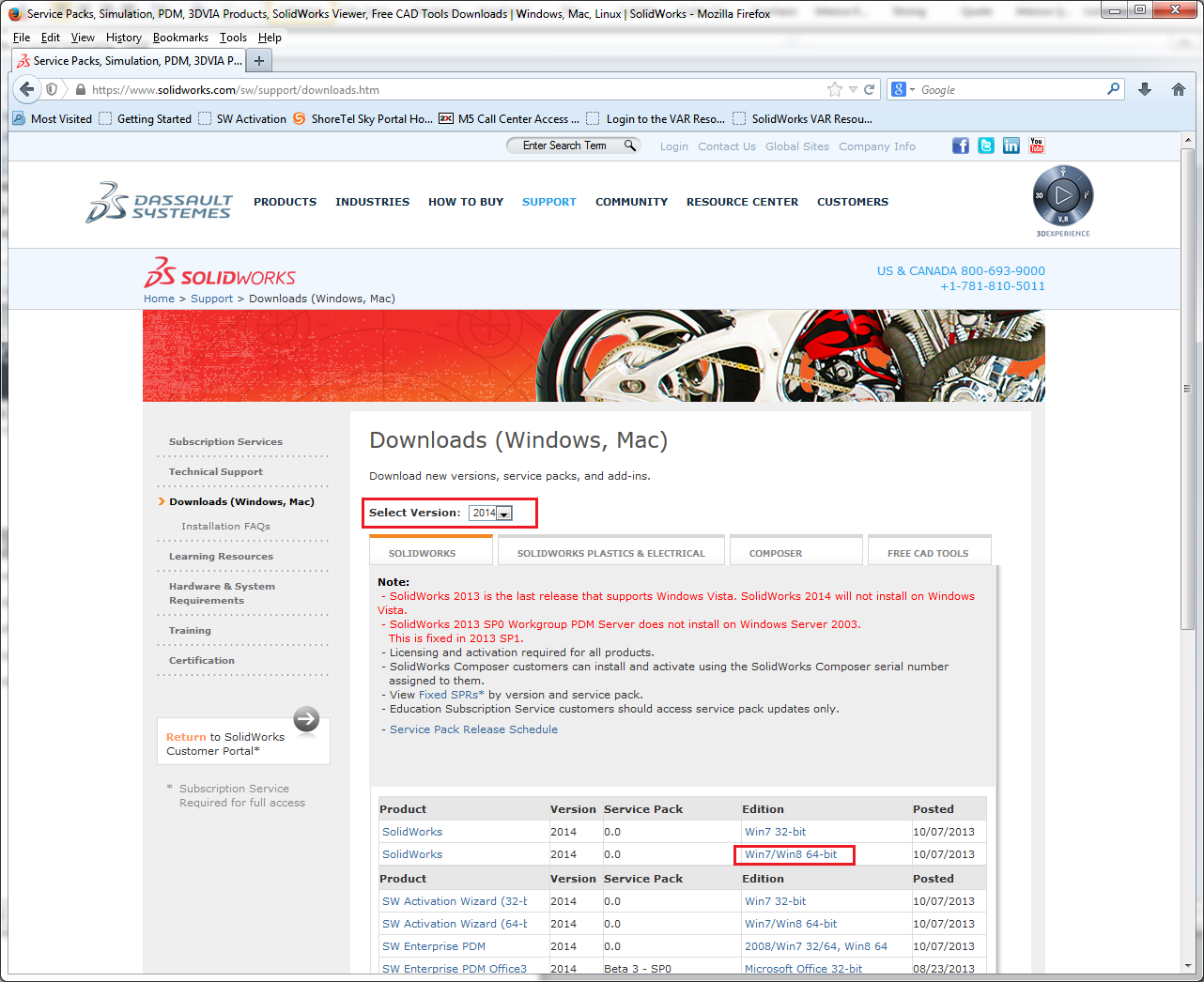The image size is (1204, 982).
Task: Open Subscription Services in sidebar
Action: click(x=225, y=442)
